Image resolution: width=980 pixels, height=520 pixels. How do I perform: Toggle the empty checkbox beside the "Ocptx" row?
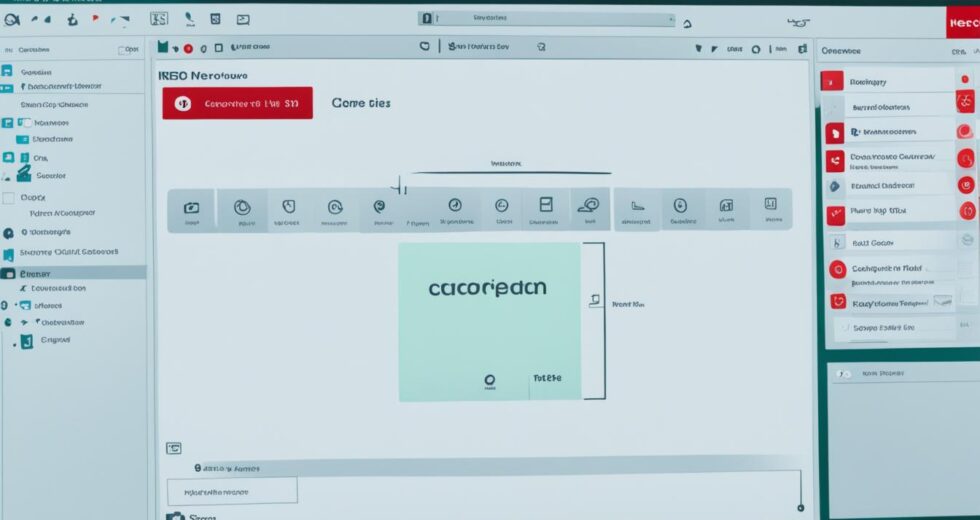click(x=8, y=198)
